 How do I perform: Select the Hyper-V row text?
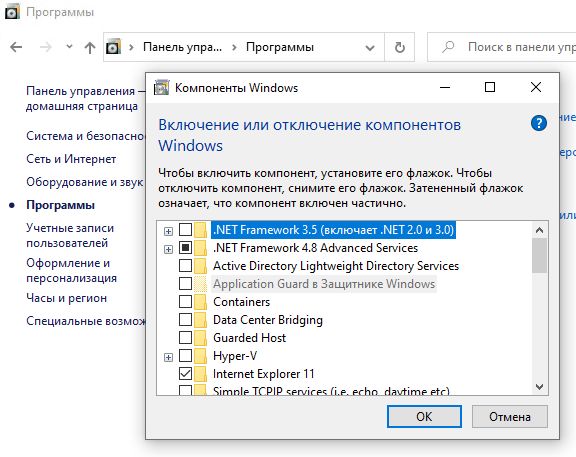coord(235,356)
